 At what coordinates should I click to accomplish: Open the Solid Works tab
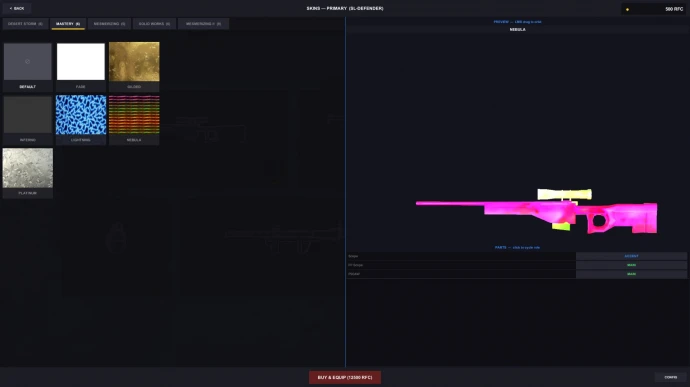(x=154, y=24)
